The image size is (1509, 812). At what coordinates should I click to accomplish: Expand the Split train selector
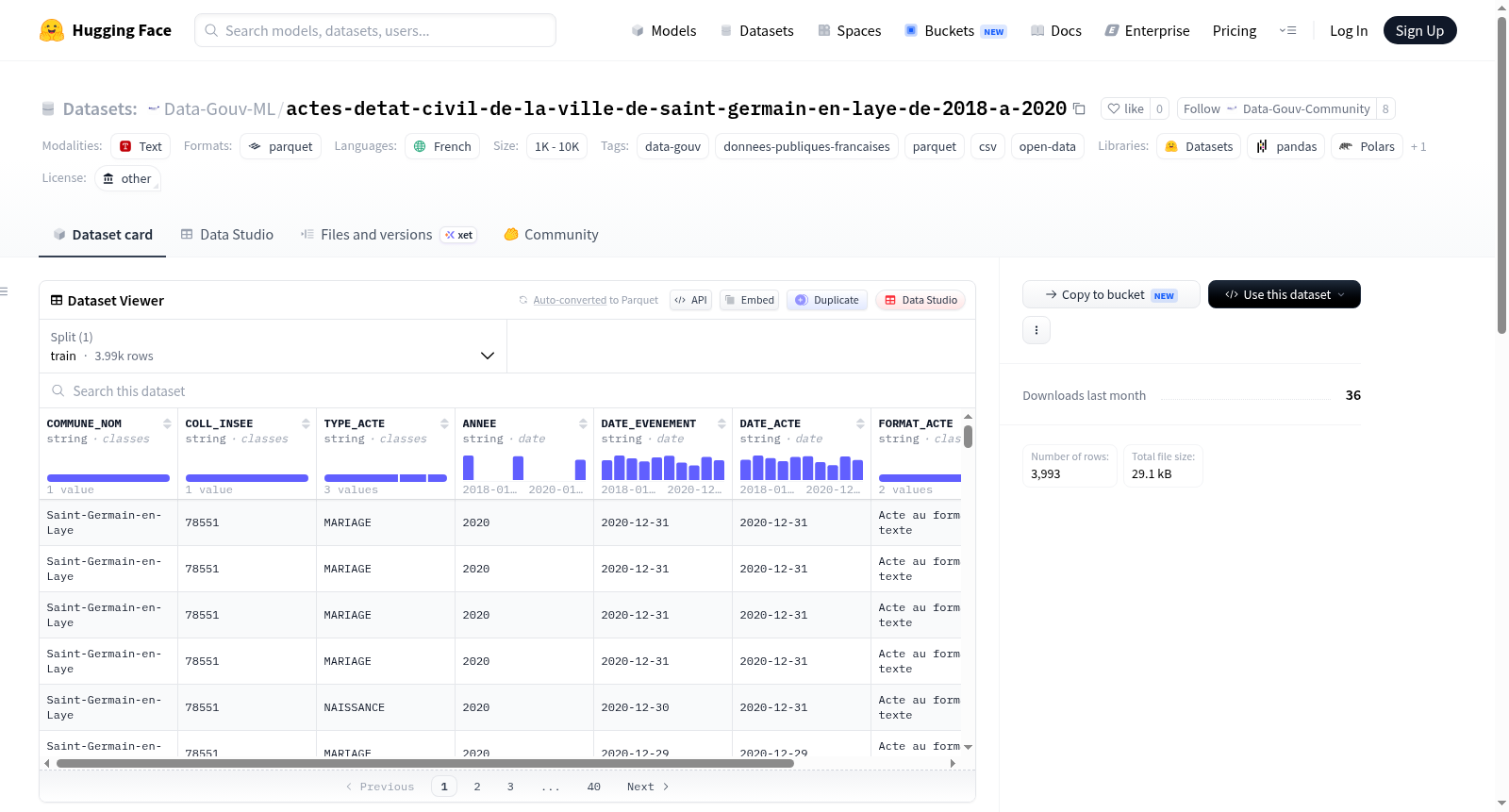[273, 346]
